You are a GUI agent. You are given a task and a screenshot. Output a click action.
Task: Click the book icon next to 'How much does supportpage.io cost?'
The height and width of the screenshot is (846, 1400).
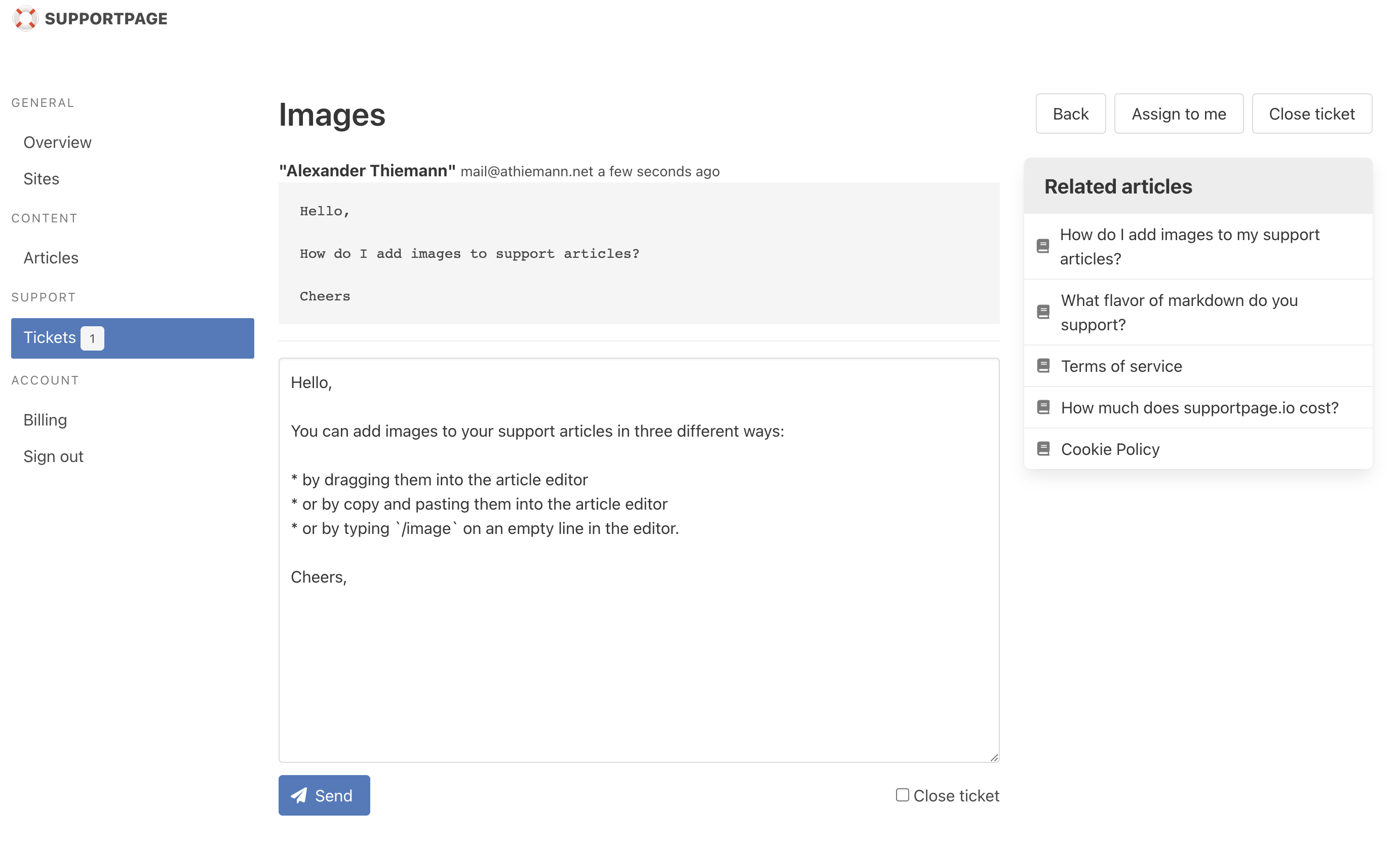(1043, 407)
